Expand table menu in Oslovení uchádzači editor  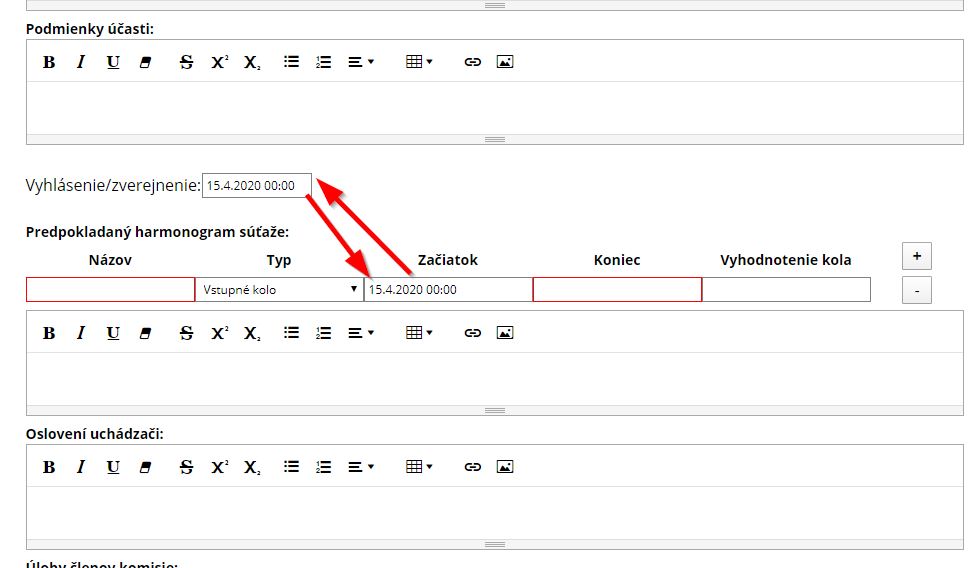[419, 467]
